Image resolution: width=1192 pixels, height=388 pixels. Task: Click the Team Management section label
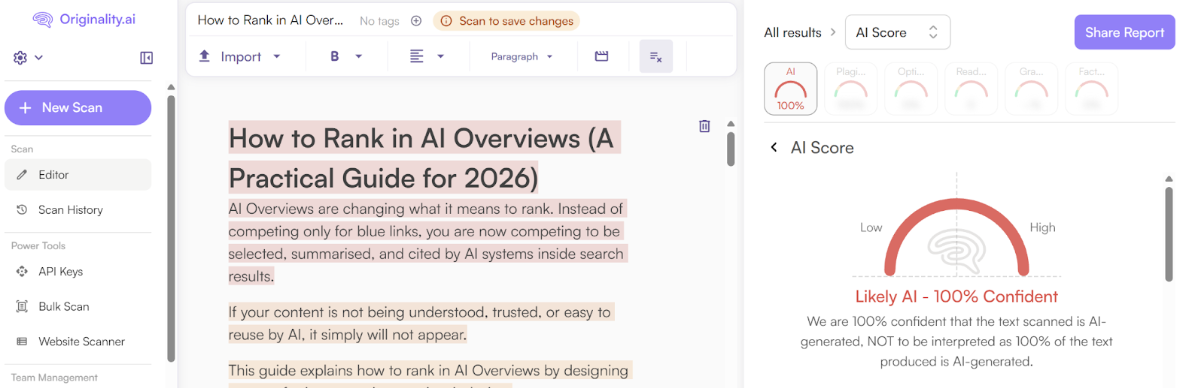(54, 377)
